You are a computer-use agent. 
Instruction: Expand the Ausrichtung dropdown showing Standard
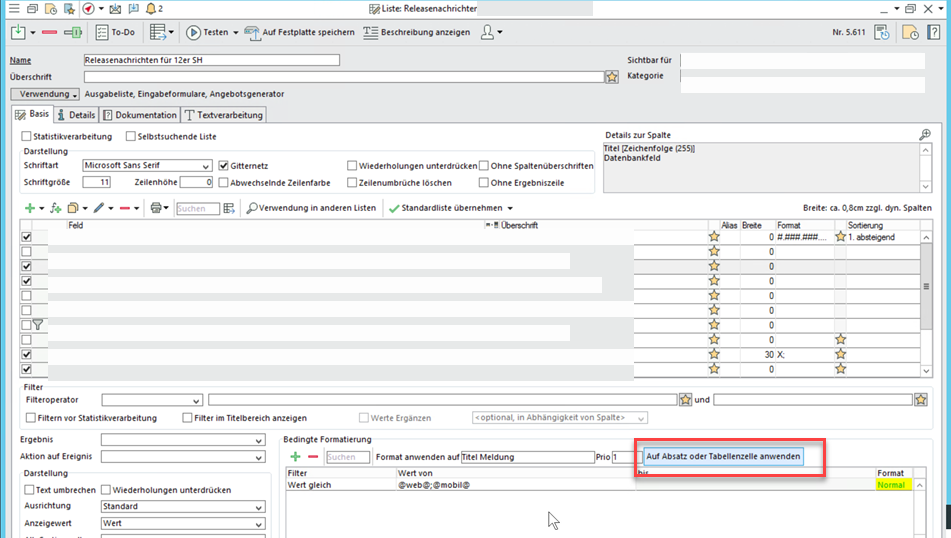pyautogui.click(x=258, y=507)
